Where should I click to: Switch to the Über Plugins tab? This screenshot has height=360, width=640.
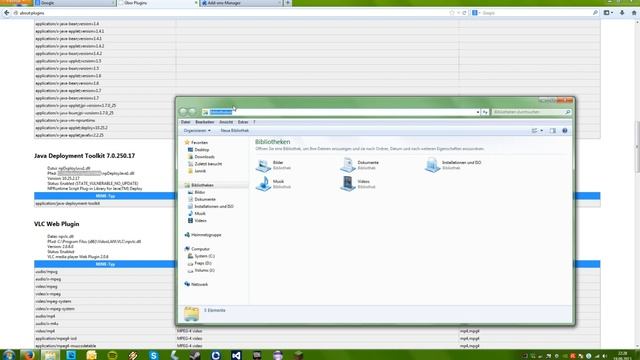pyautogui.click(x=158, y=3)
